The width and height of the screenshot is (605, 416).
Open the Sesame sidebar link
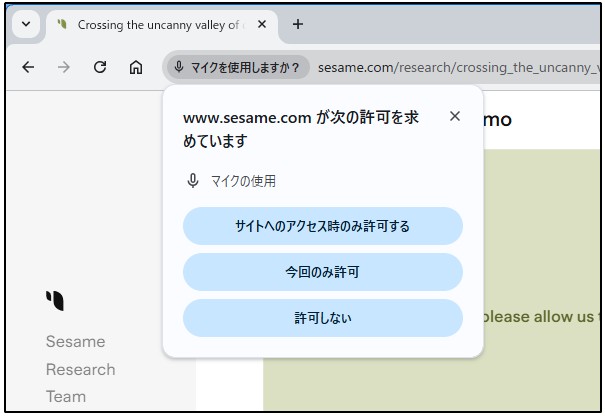(x=75, y=342)
